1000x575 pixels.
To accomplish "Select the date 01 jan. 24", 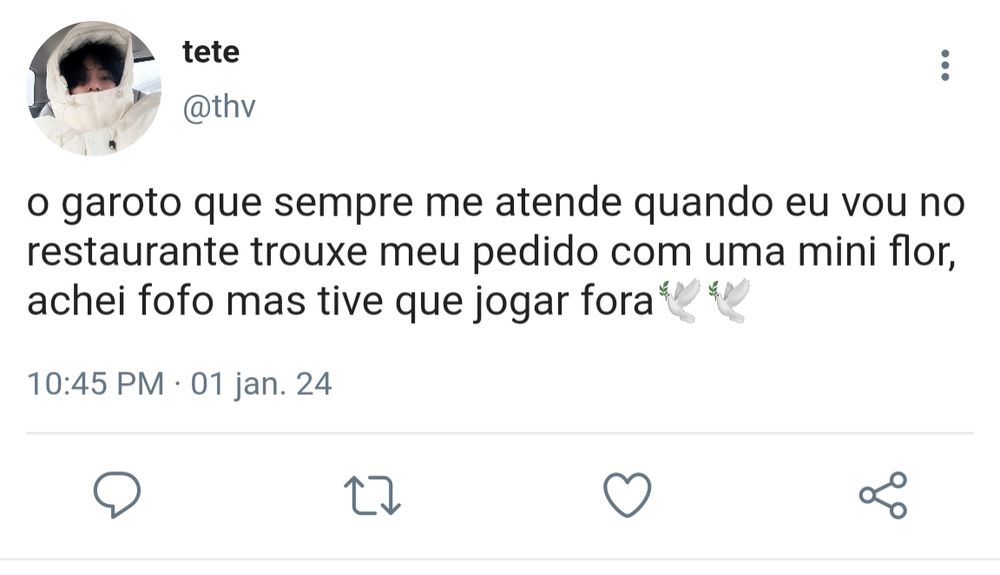I will [261, 384].
